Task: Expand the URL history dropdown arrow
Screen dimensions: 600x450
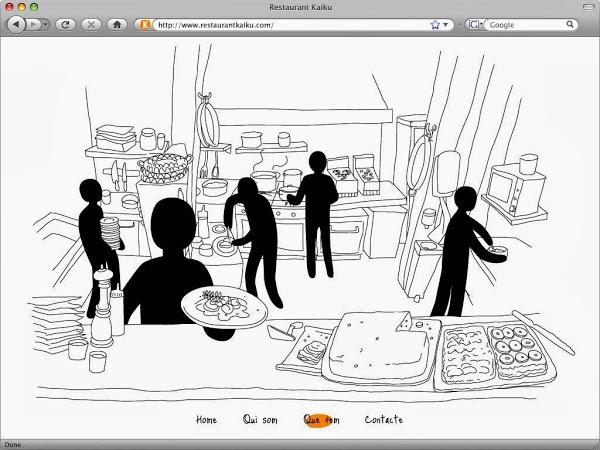Action: click(x=446, y=25)
